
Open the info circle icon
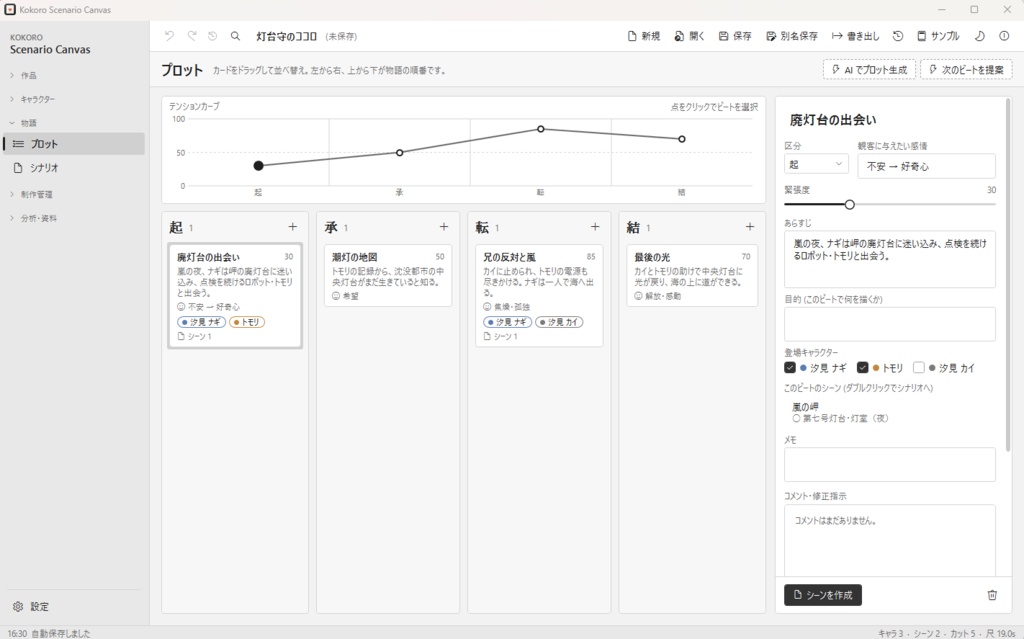(x=1004, y=36)
